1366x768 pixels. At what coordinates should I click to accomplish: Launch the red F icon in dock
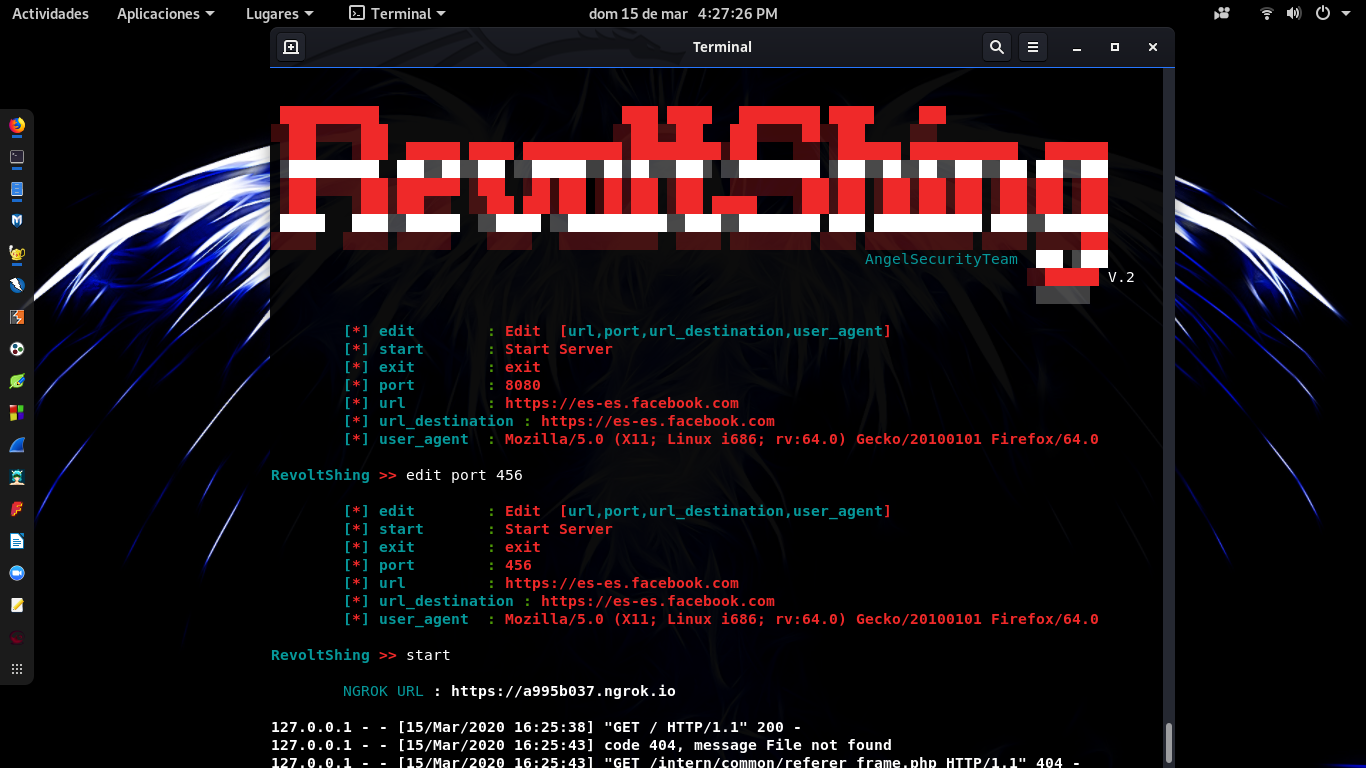(x=17, y=509)
